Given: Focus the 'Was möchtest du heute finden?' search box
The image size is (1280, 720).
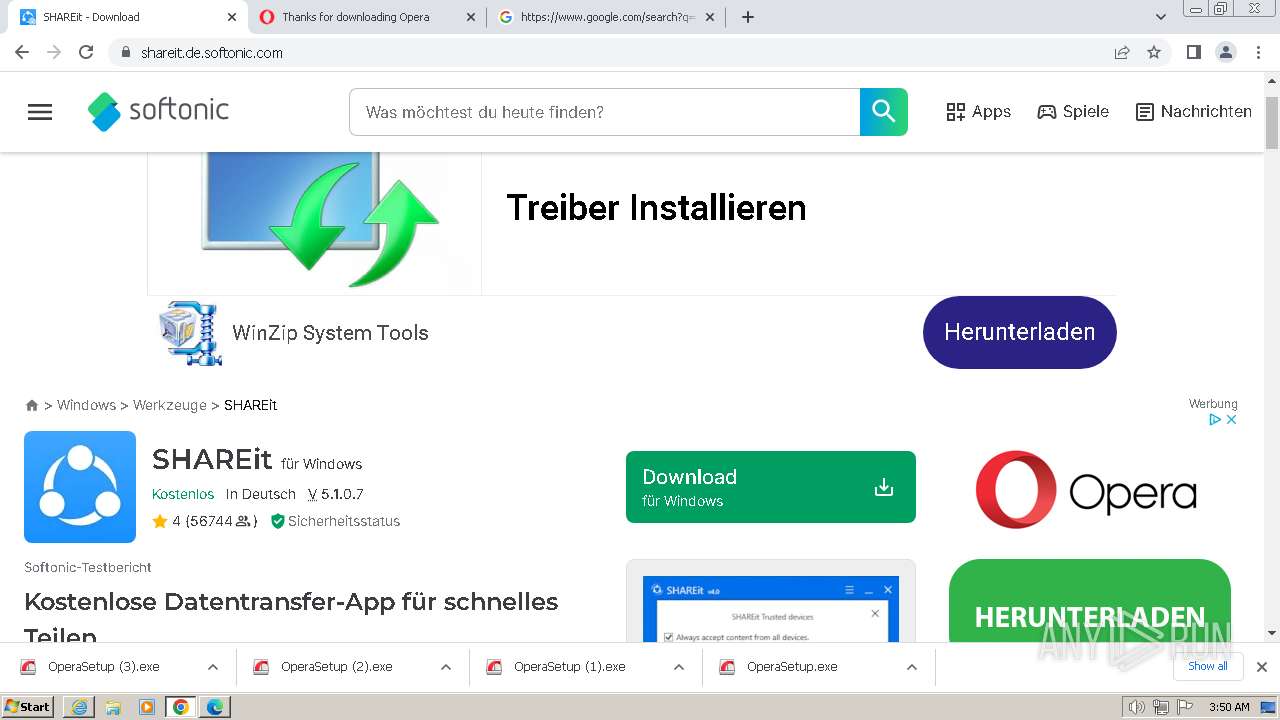Looking at the screenshot, I should [x=604, y=112].
